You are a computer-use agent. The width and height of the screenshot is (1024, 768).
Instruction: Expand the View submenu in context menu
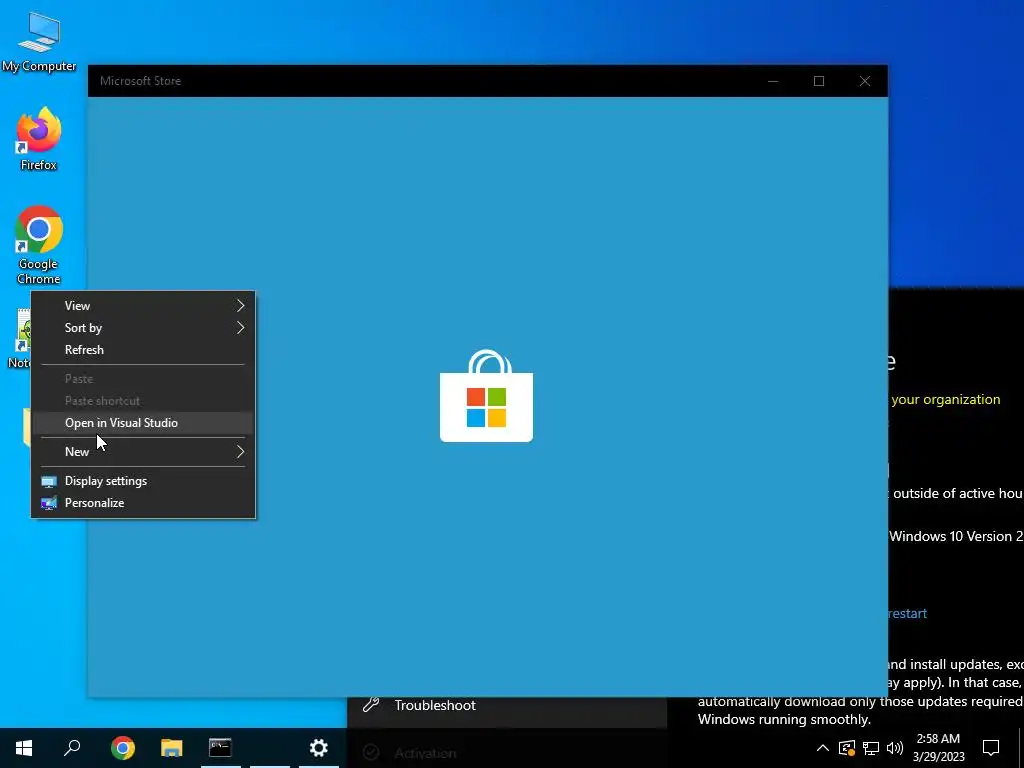[143, 306]
